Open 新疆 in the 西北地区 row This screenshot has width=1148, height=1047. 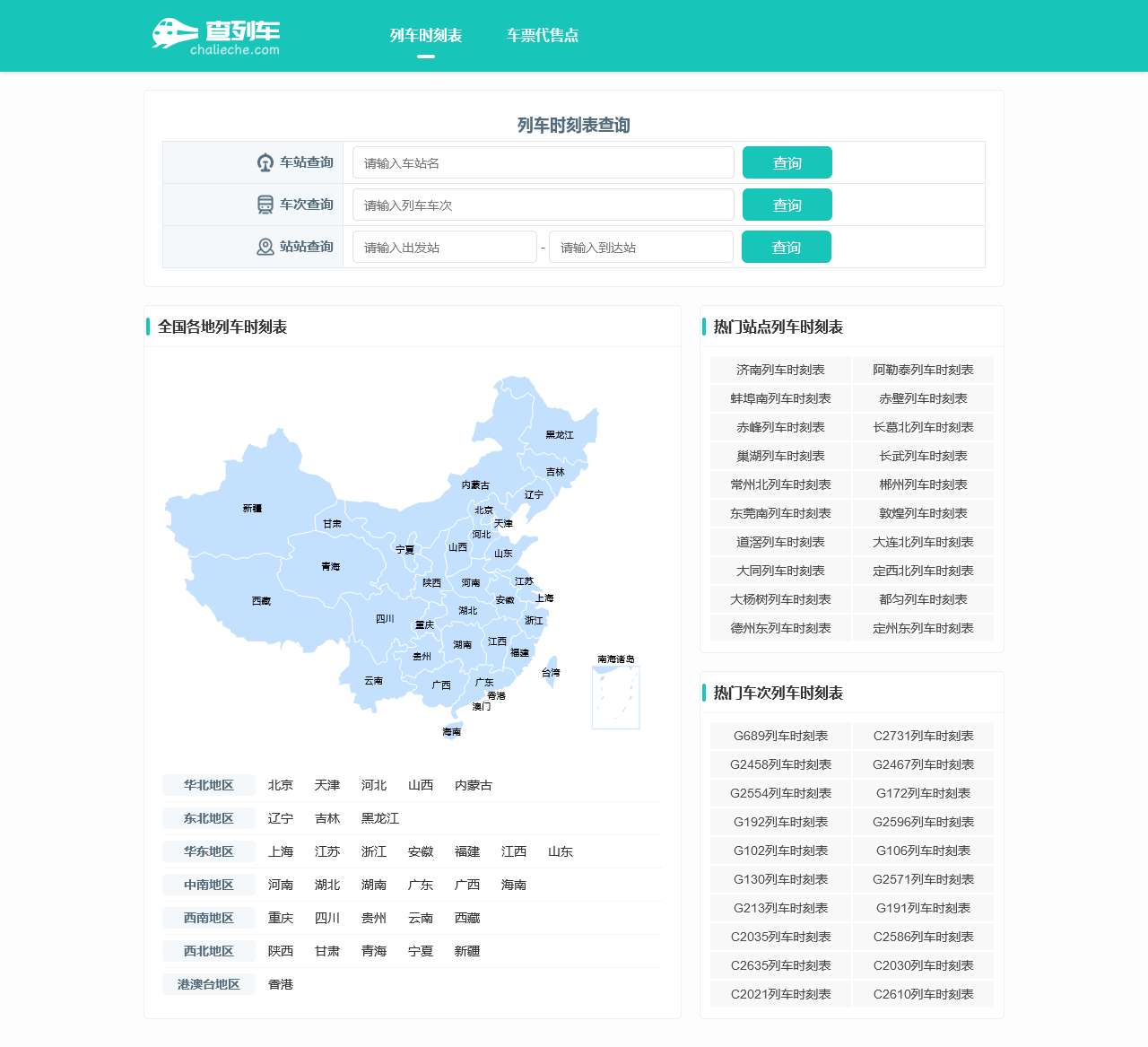467,951
